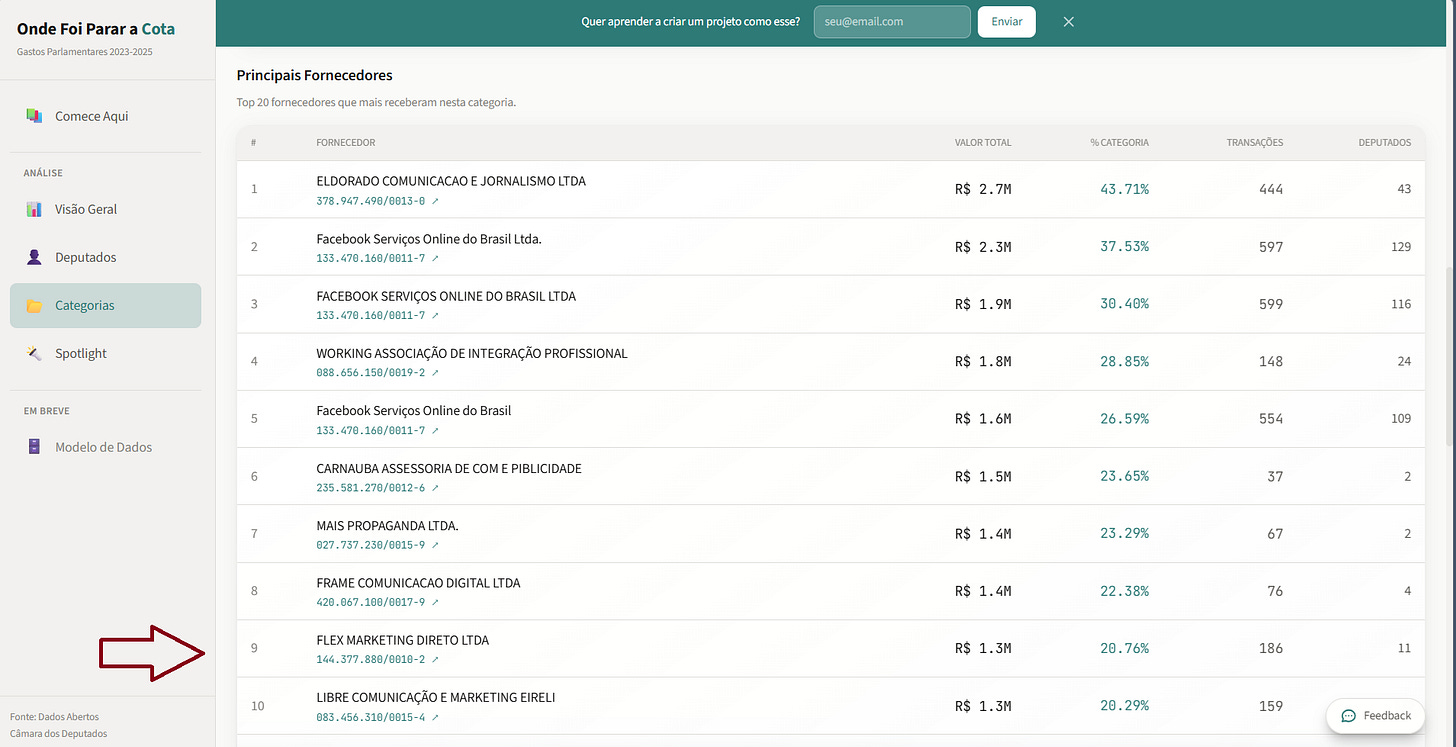
Task: Click the 37.53% category value
Action: click(1124, 246)
